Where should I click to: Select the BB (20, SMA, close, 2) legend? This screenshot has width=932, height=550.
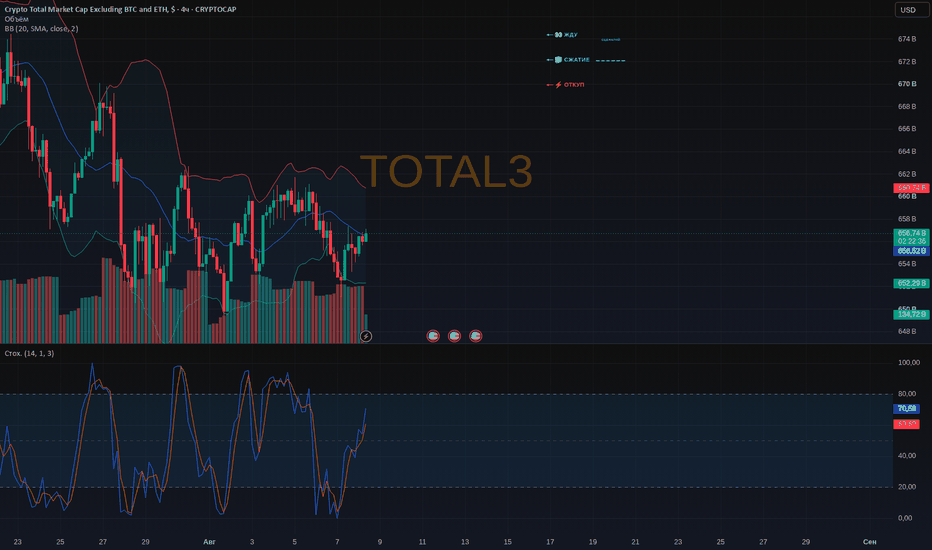pos(41,29)
